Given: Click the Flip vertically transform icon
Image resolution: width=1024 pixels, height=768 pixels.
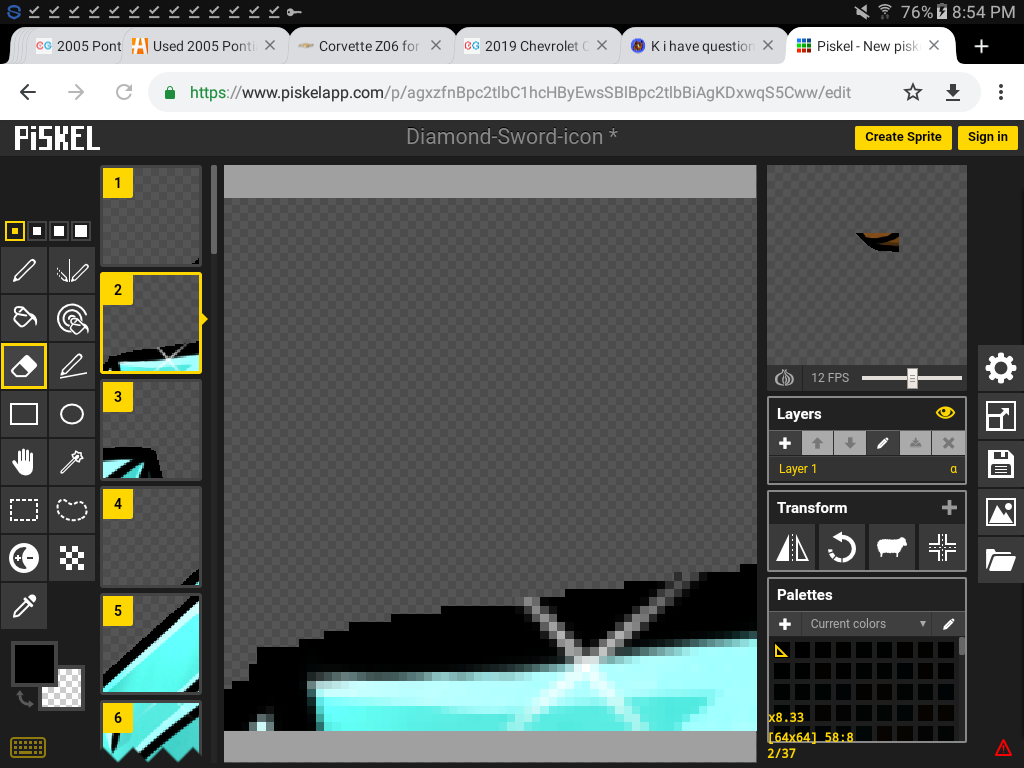Looking at the screenshot, I should point(792,547).
